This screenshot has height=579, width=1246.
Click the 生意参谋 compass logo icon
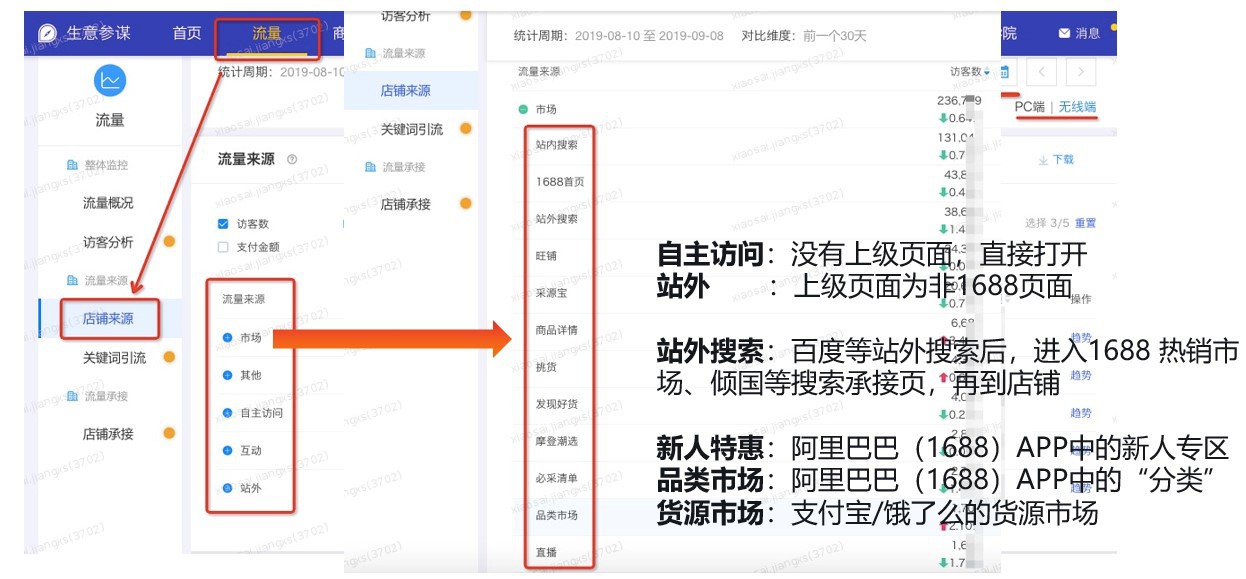click(47, 33)
